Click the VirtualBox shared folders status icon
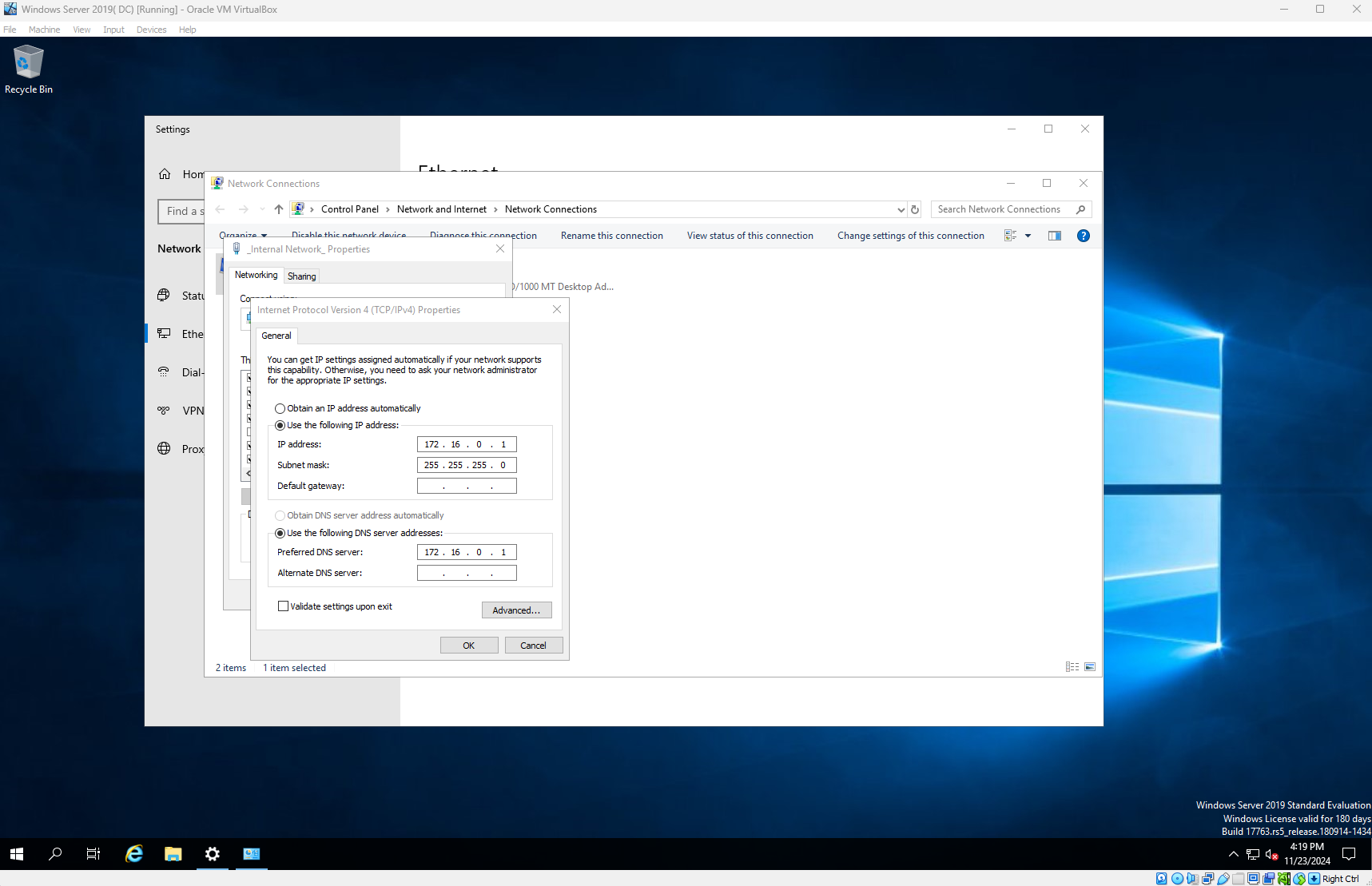This screenshot has height=886, width=1372. point(1238,879)
